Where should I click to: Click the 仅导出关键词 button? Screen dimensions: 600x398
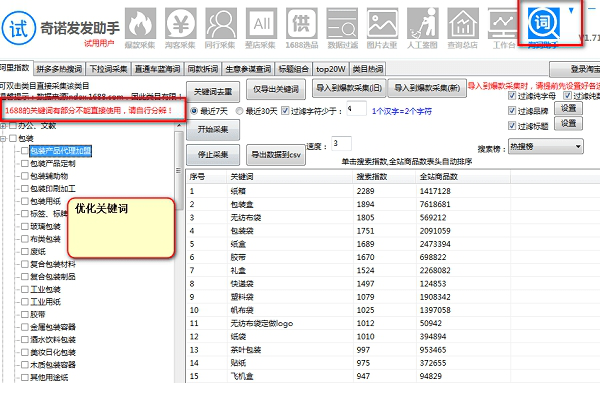click(x=276, y=89)
